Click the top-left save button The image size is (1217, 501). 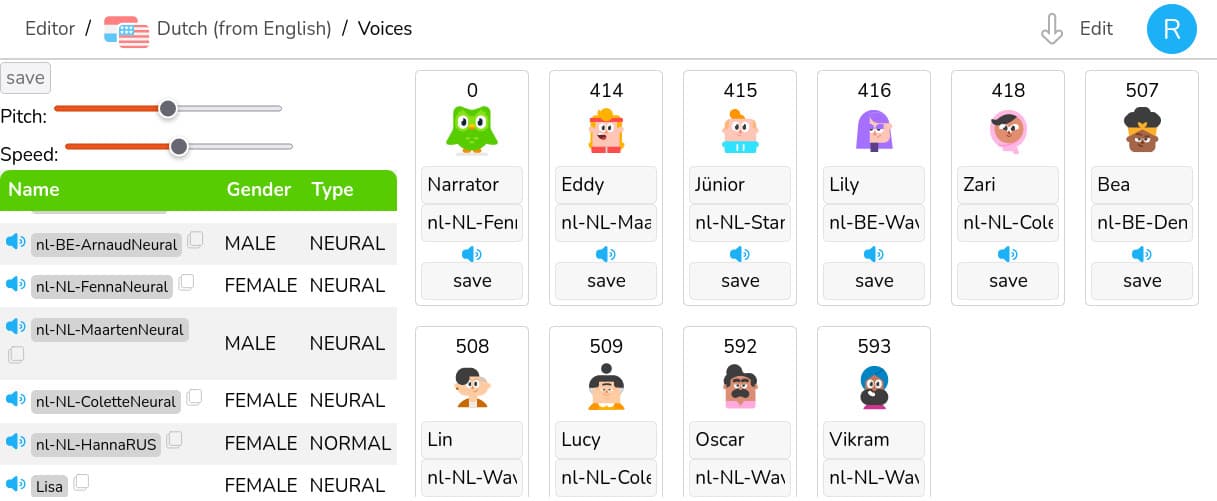[25, 78]
